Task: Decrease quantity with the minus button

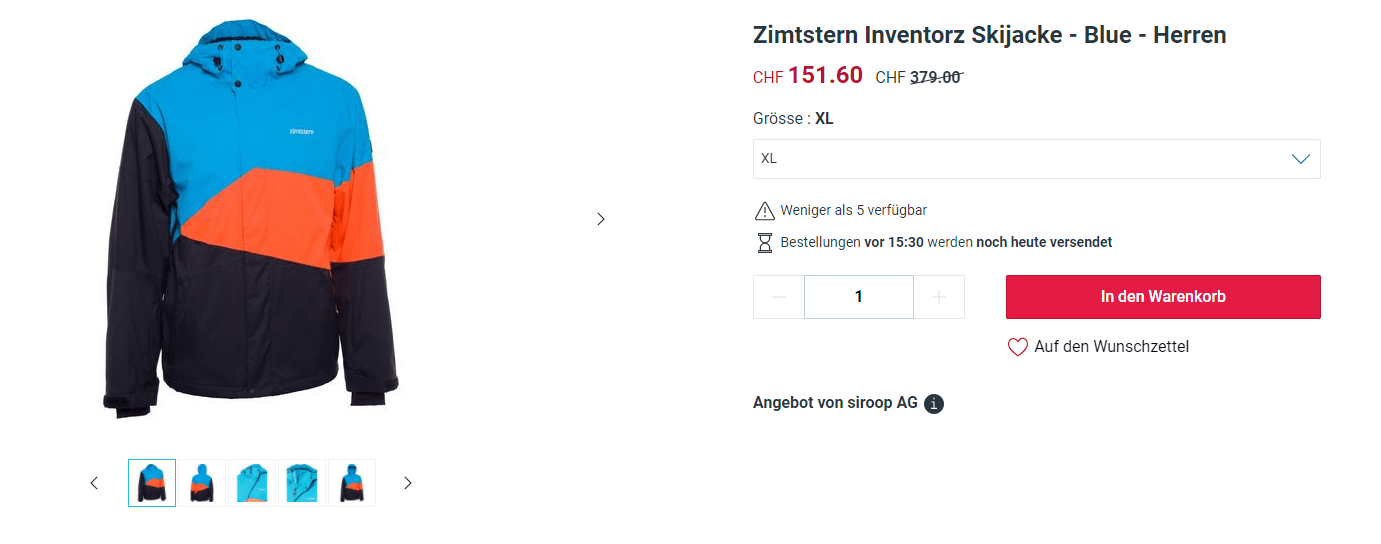Action: 779,297
